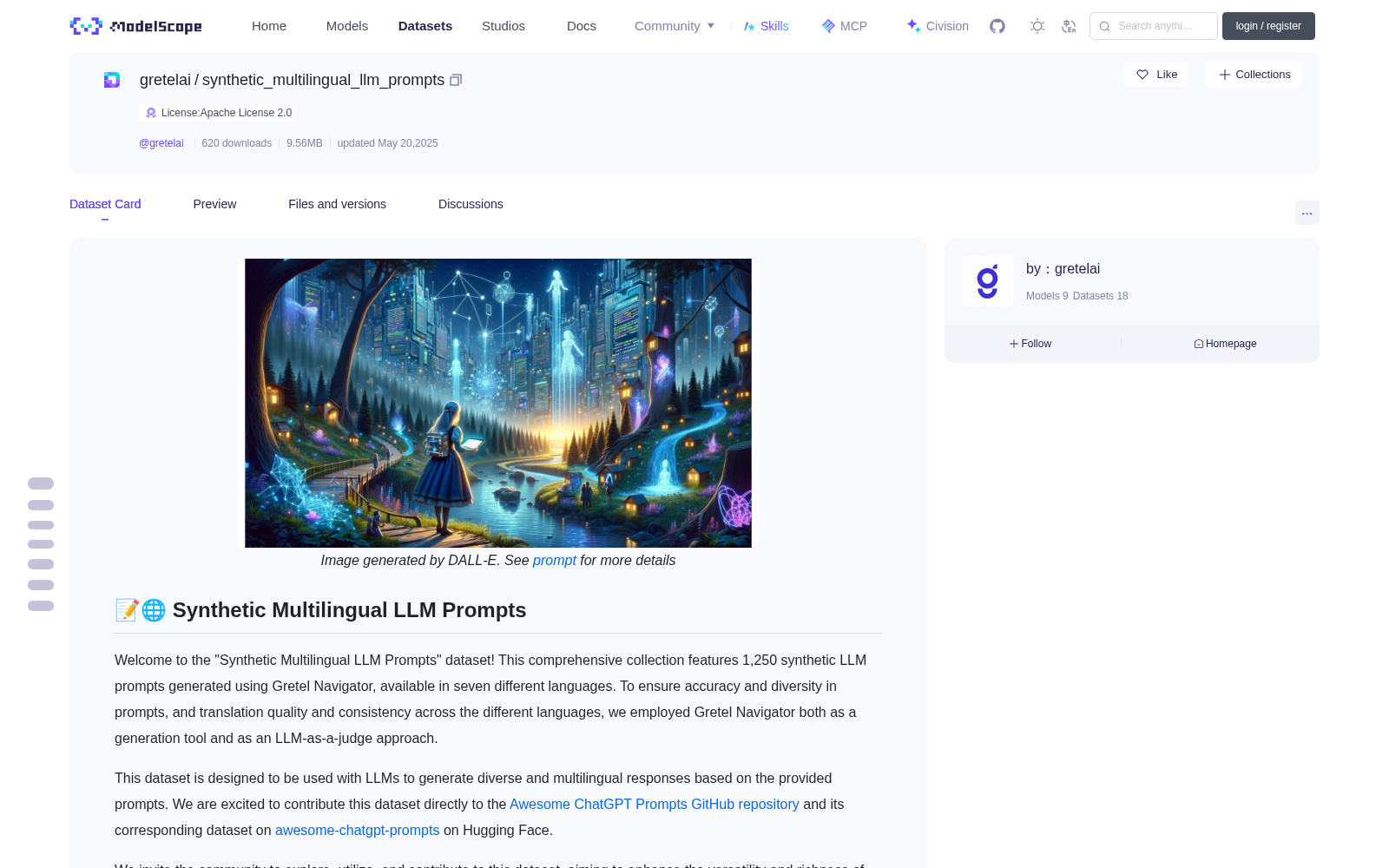Click the Collections plus icon
Image resolution: width=1389 pixels, height=868 pixels.
tap(1225, 75)
